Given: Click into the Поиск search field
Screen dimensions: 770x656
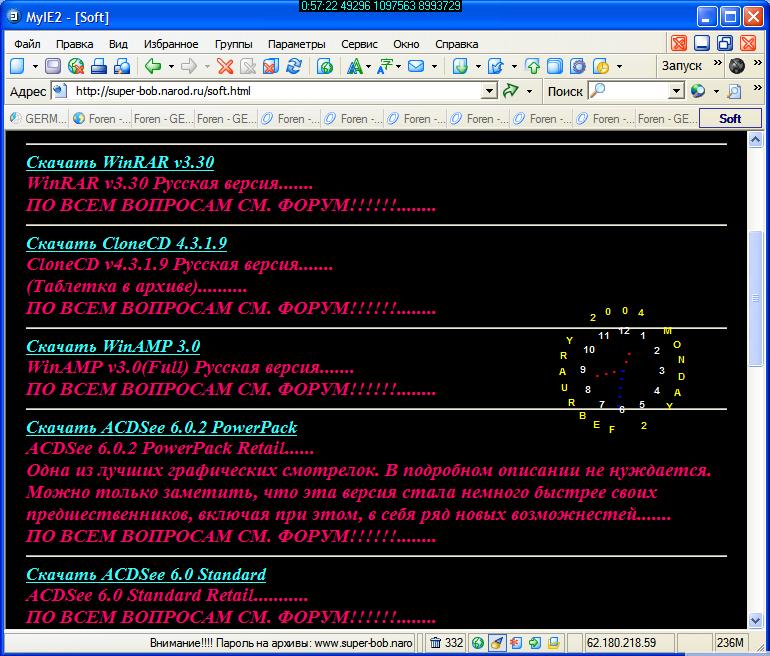Looking at the screenshot, I should 635,91.
